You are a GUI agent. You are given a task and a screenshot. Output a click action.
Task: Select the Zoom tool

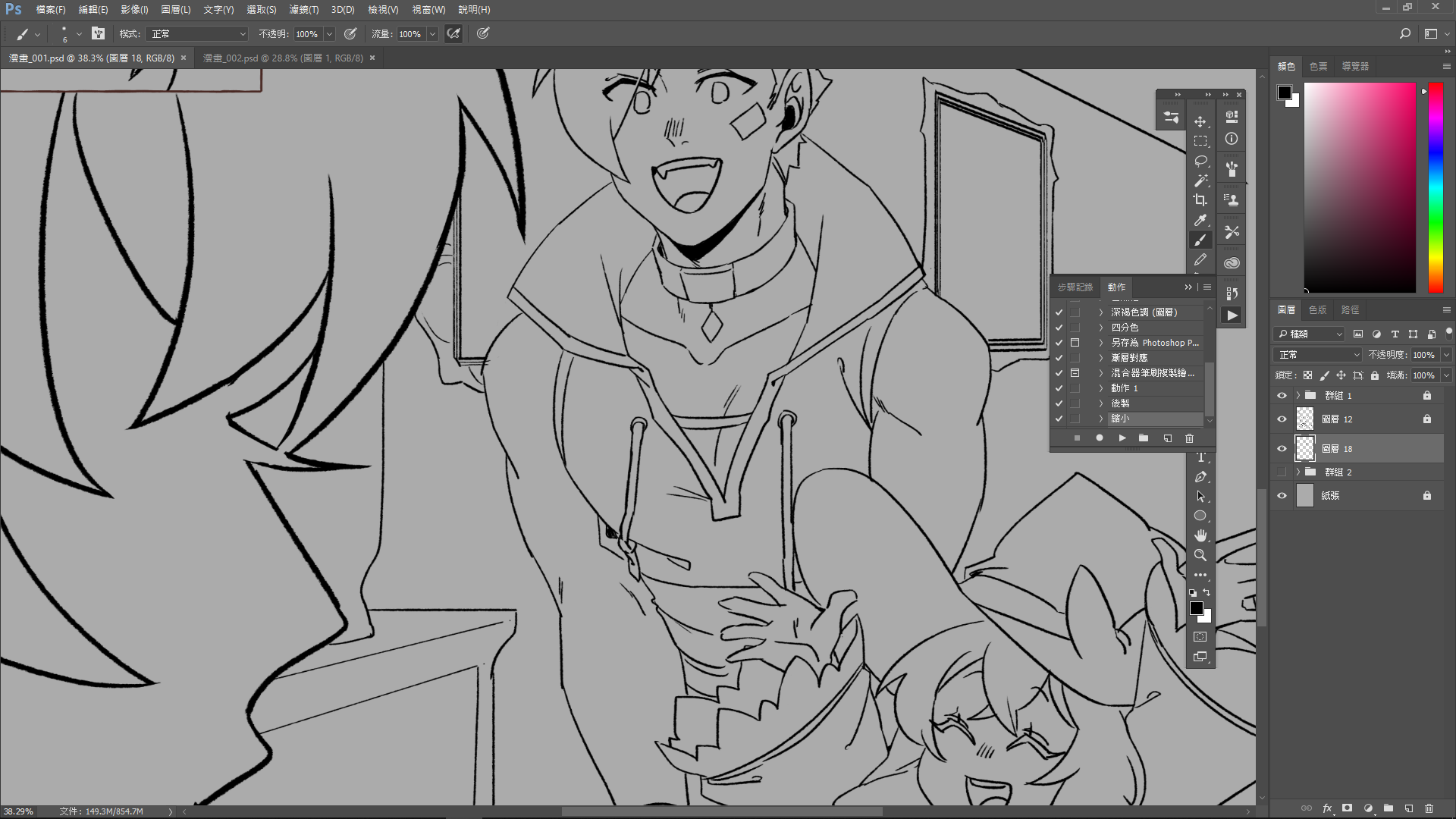pos(1200,555)
